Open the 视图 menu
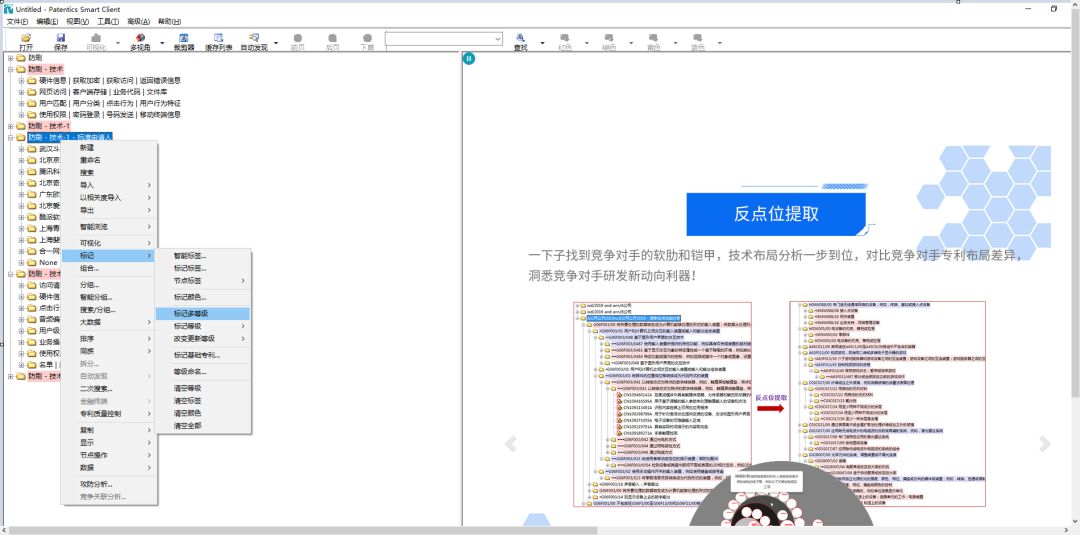 click(x=78, y=21)
